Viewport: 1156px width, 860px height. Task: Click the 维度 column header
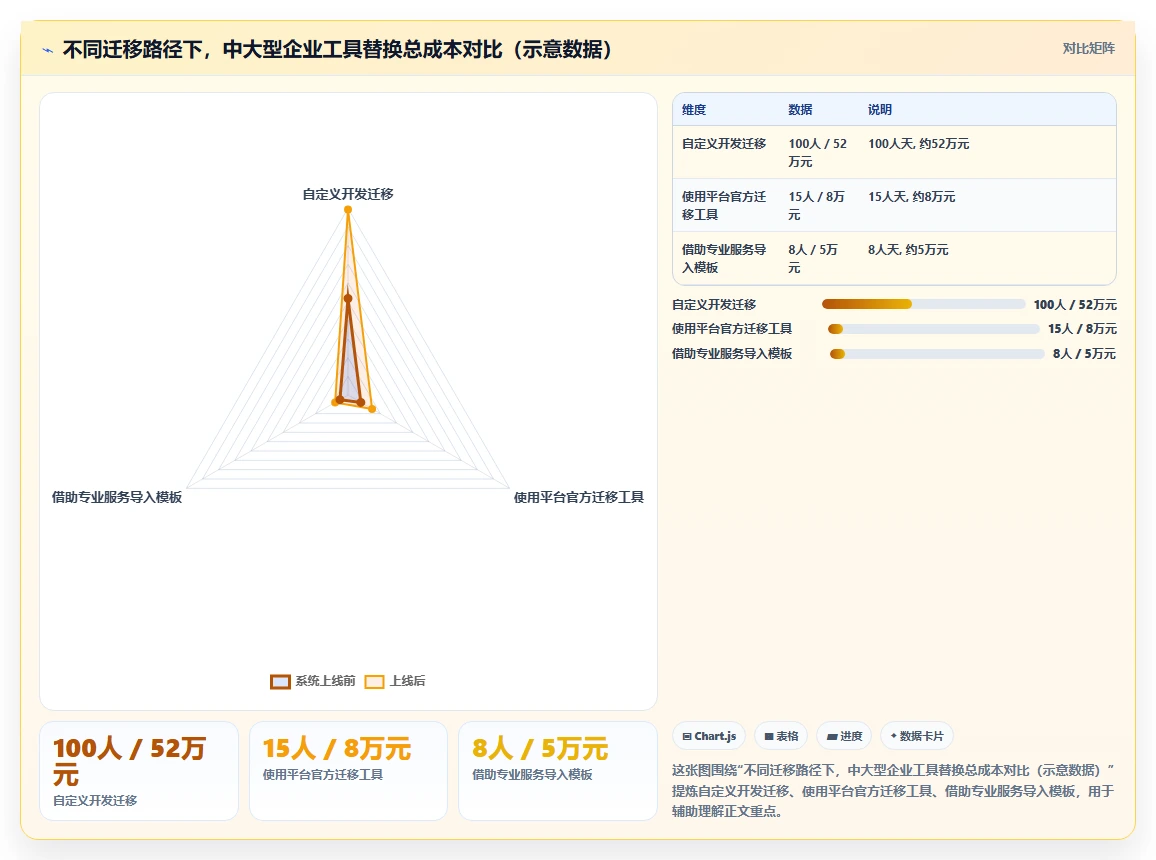point(694,110)
